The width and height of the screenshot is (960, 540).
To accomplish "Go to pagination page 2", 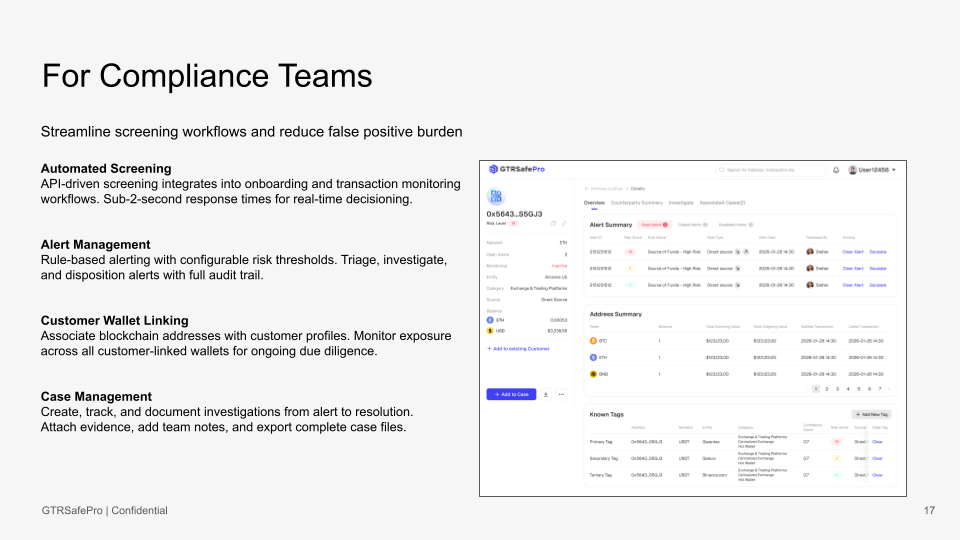I will point(827,389).
